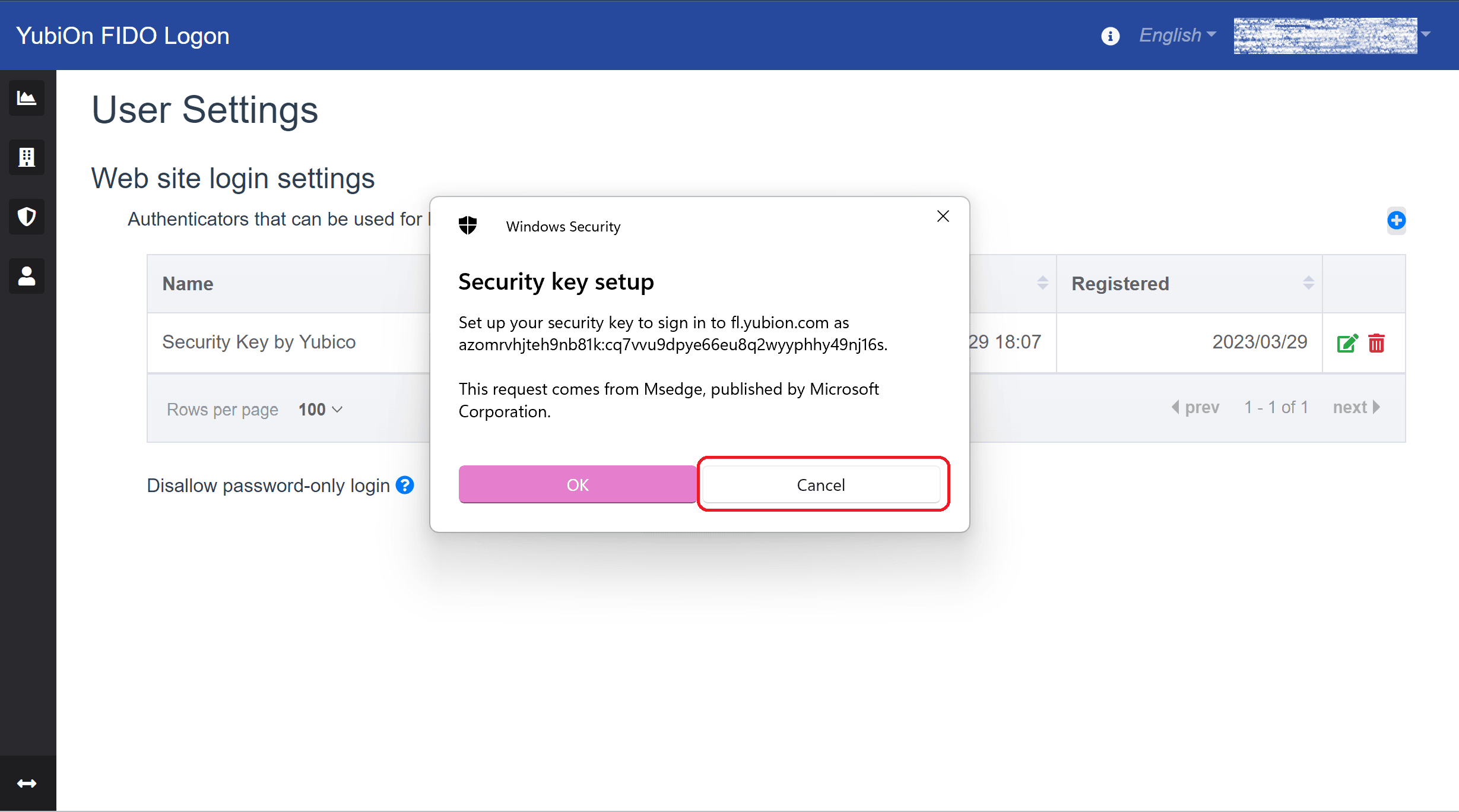Open the user profile icon in sidebar

[x=27, y=276]
